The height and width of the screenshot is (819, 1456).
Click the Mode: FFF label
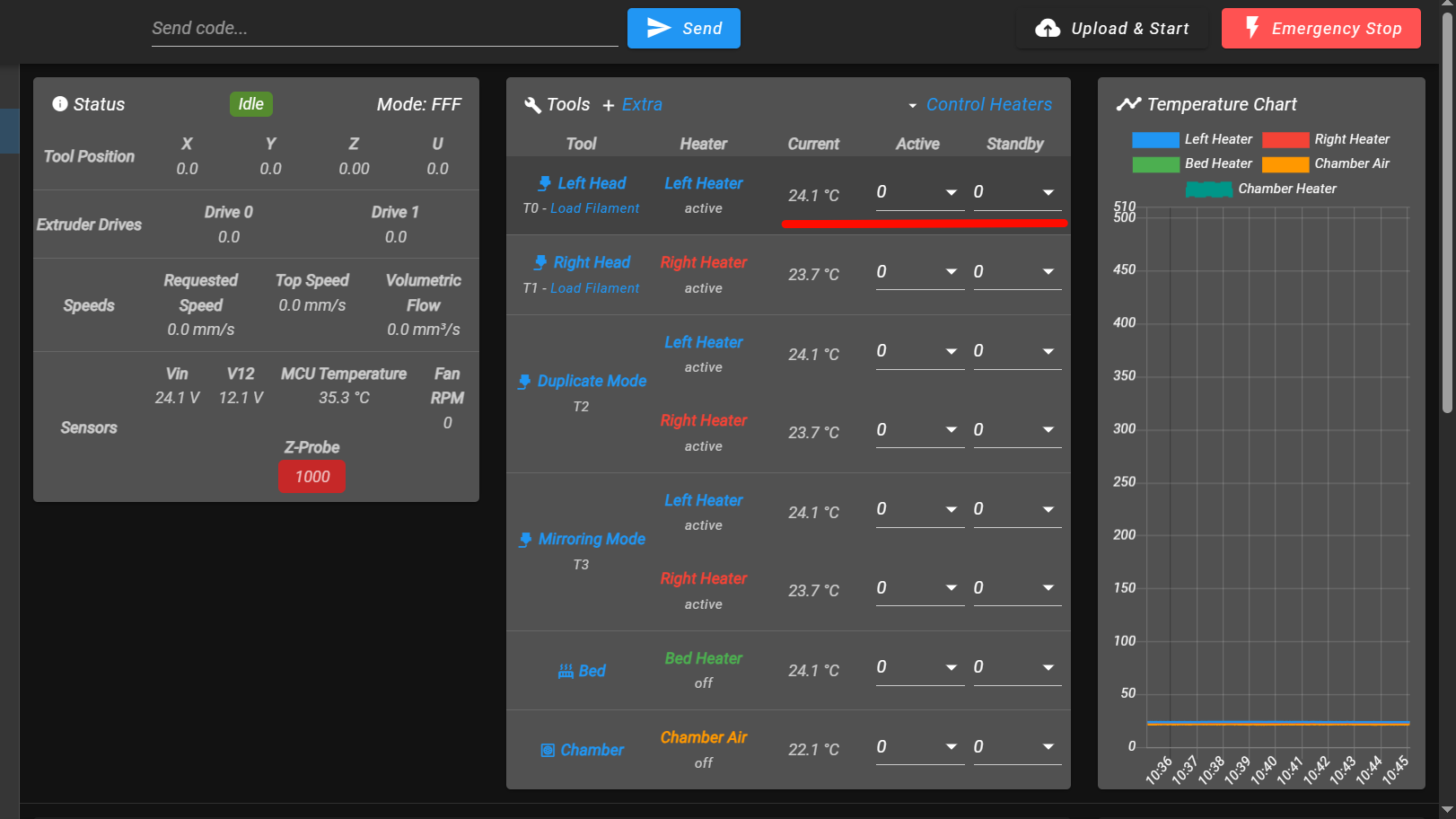419,104
